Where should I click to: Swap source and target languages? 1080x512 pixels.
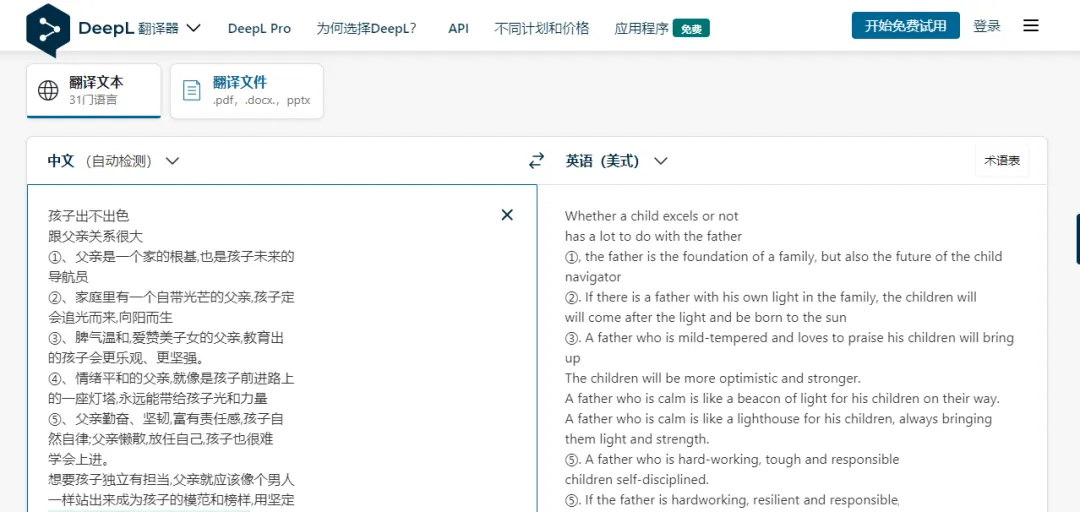point(536,161)
